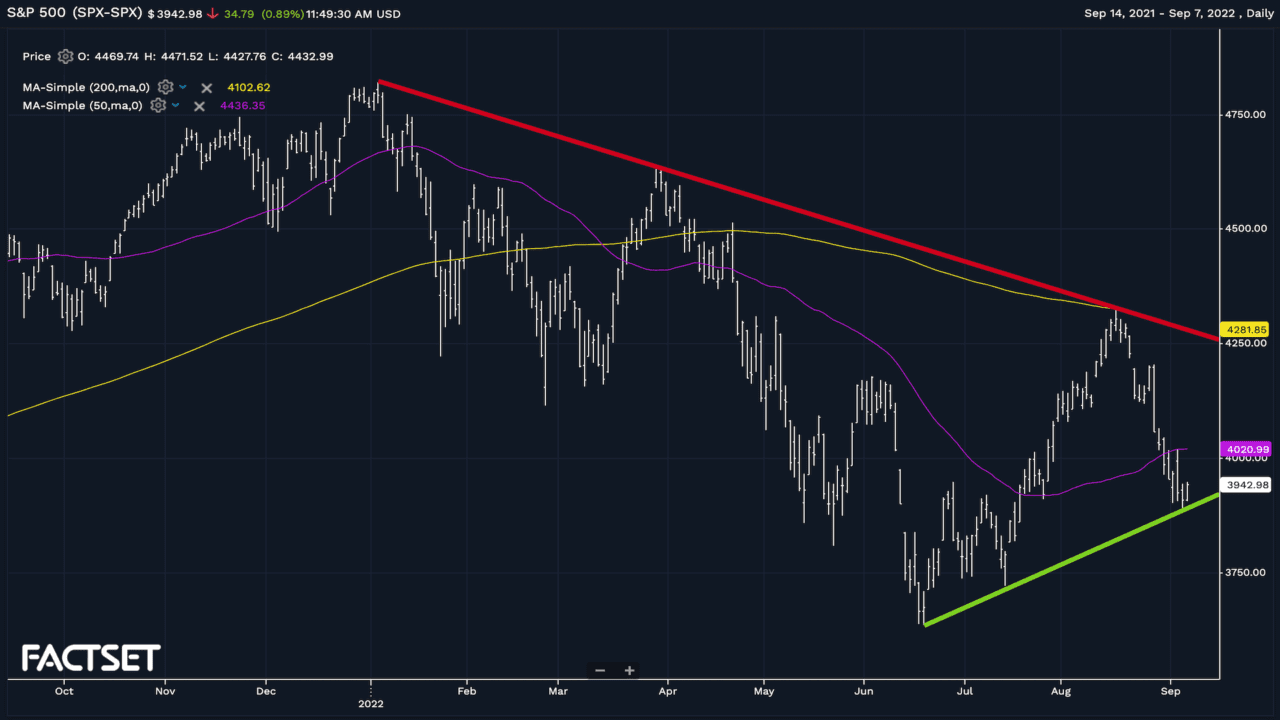Zoom out using the minus button
Viewport: 1280px width, 720px height.
pyautogui.click(x=600, y=671)
